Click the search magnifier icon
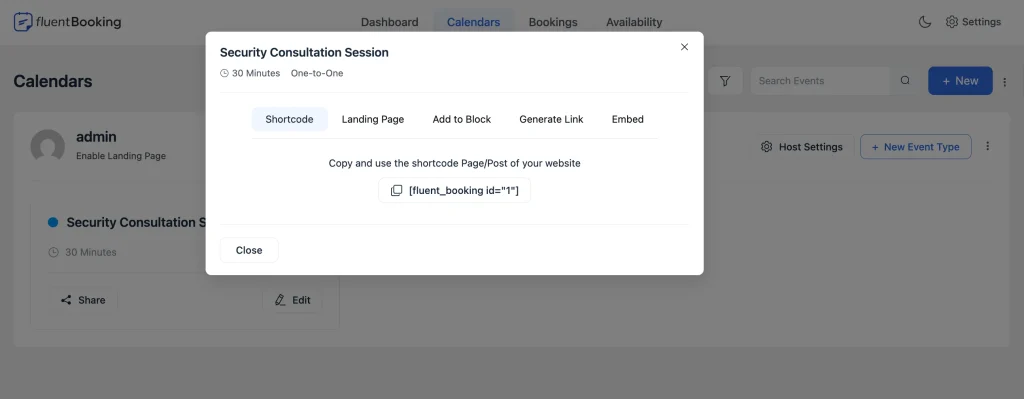 click(x=905, y=81)
